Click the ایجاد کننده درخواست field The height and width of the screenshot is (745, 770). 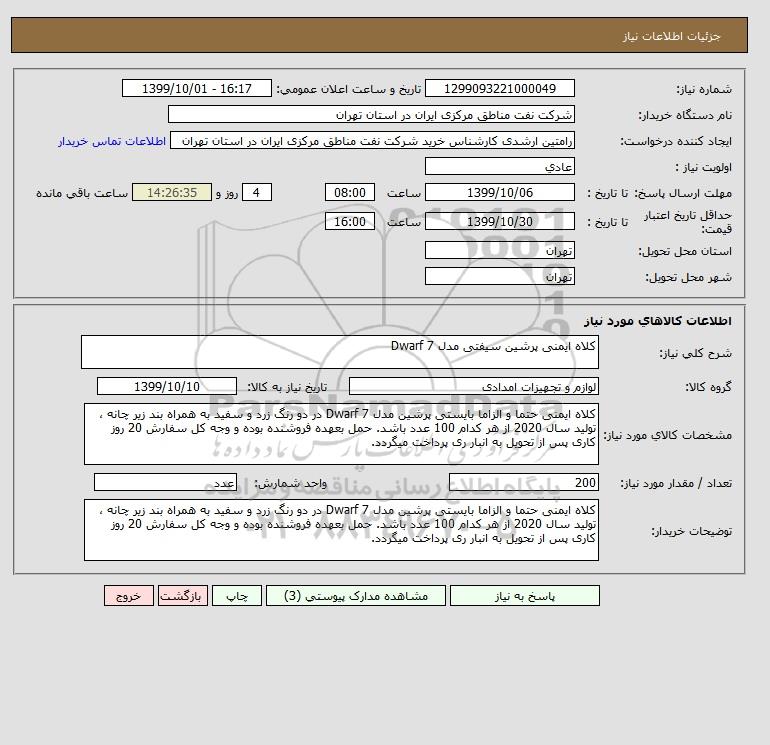click(x=372, y=140)
